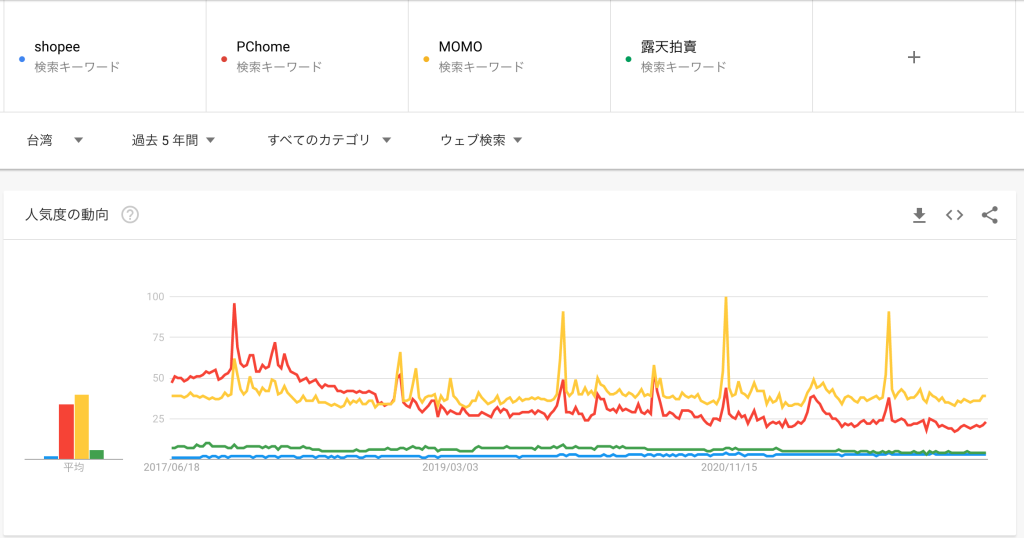The image size is (1024, 538).
Task: Expand the 台湾 region dropdown
Action: tap(55, 140)
